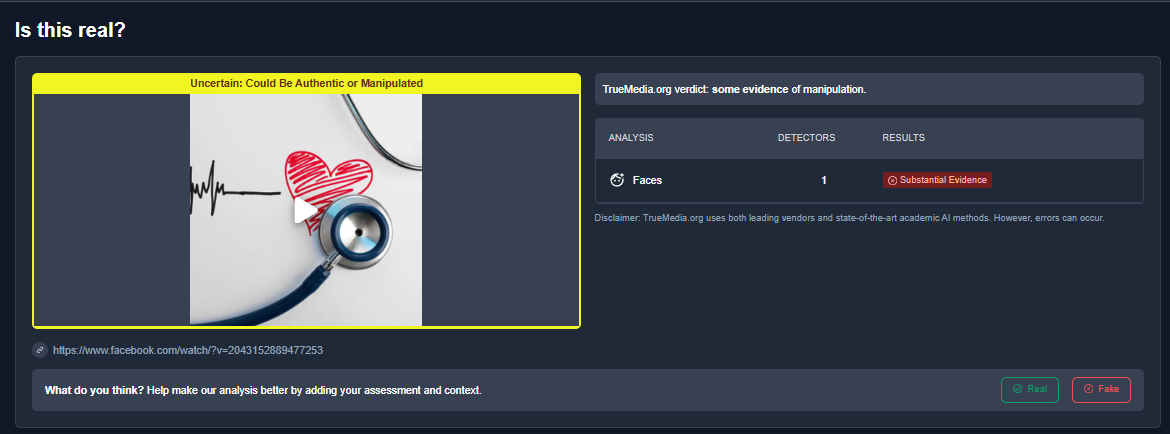The height and width of the screenshot is (434, 1170).
Task: Play the stethoscope heart video
Action: (x=305, y=210)
